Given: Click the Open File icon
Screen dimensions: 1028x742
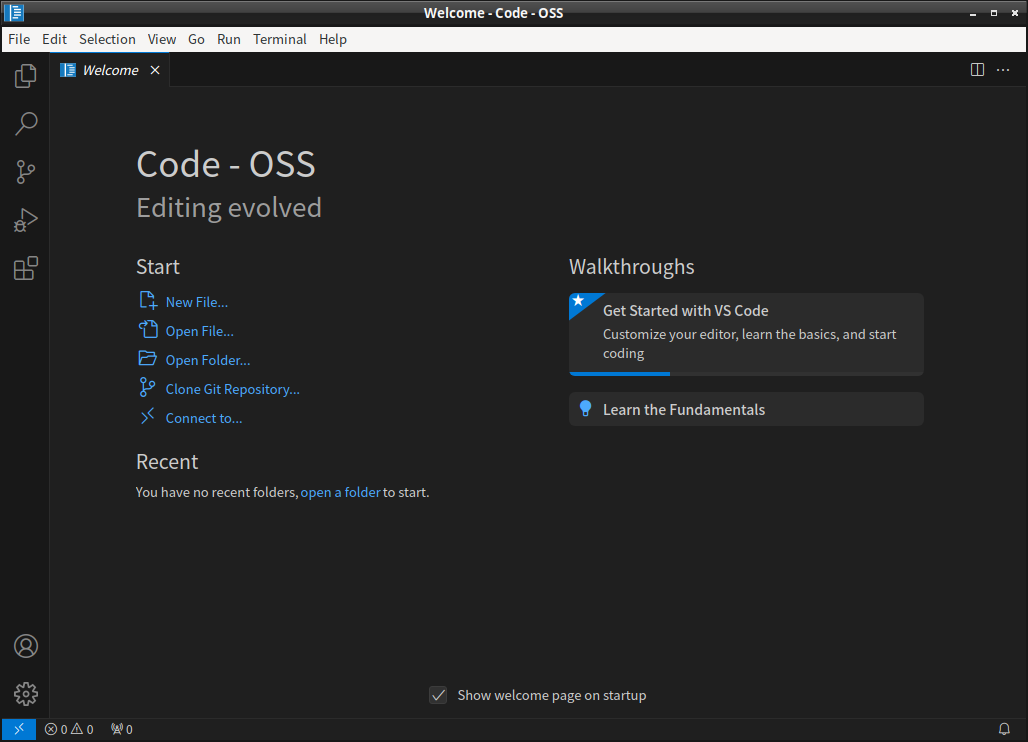Looking at the screenshot, I should (148, 330).
